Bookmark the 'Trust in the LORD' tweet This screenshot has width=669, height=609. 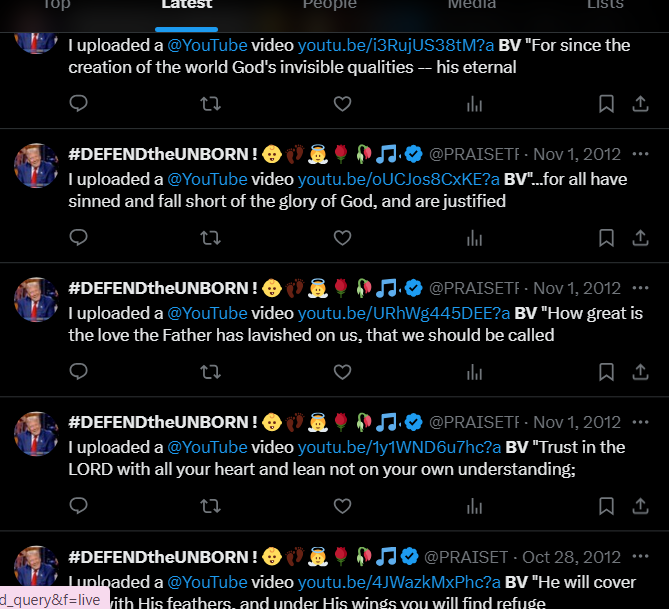[x=606, y=506]
